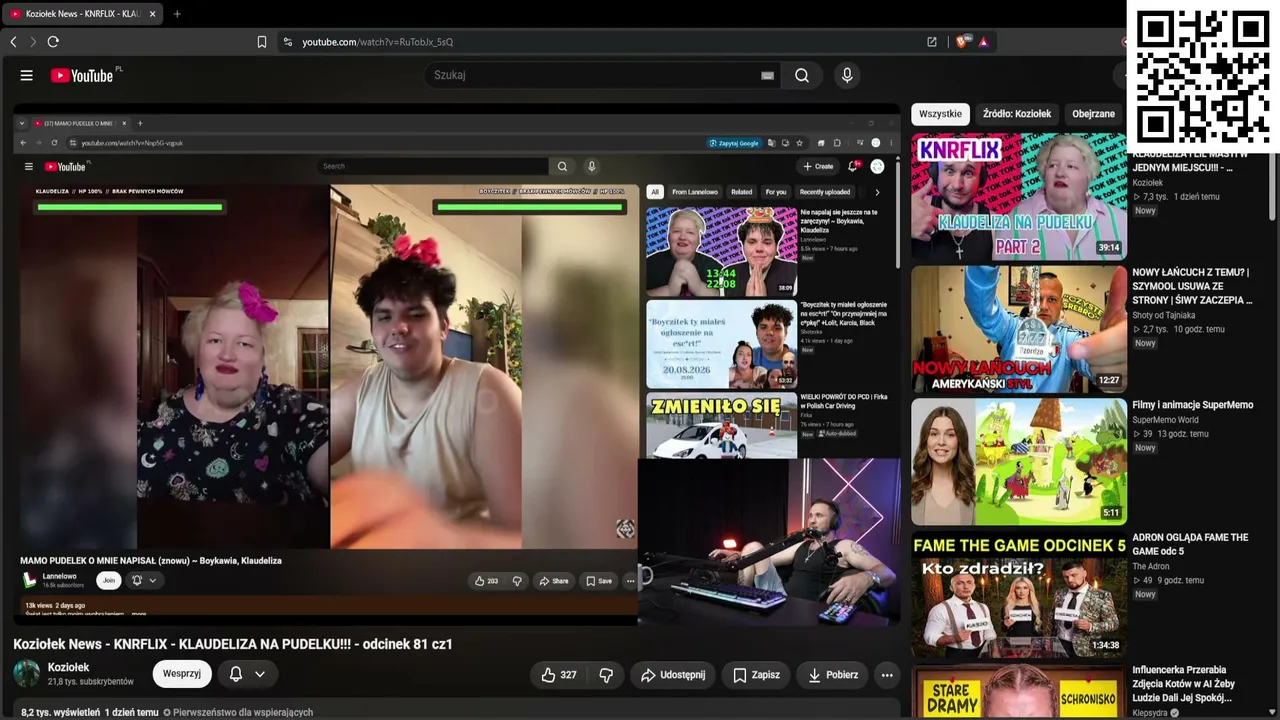1280x720 pixels.
Task: Open 'ADRON OGLĄDA FAME THE GAME odc 5' title
Action: 1190,544
